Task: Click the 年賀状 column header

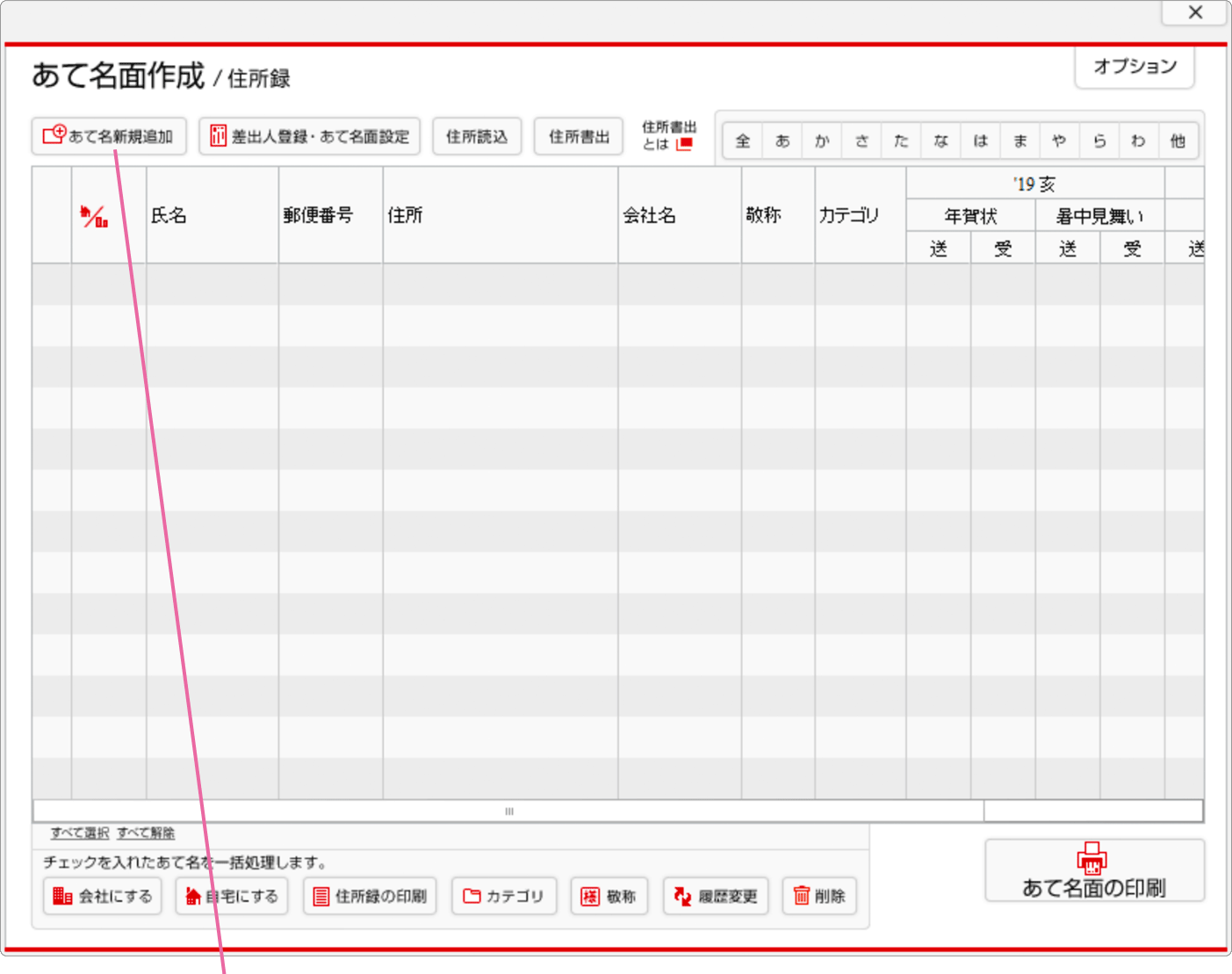Action: (970, 216)
